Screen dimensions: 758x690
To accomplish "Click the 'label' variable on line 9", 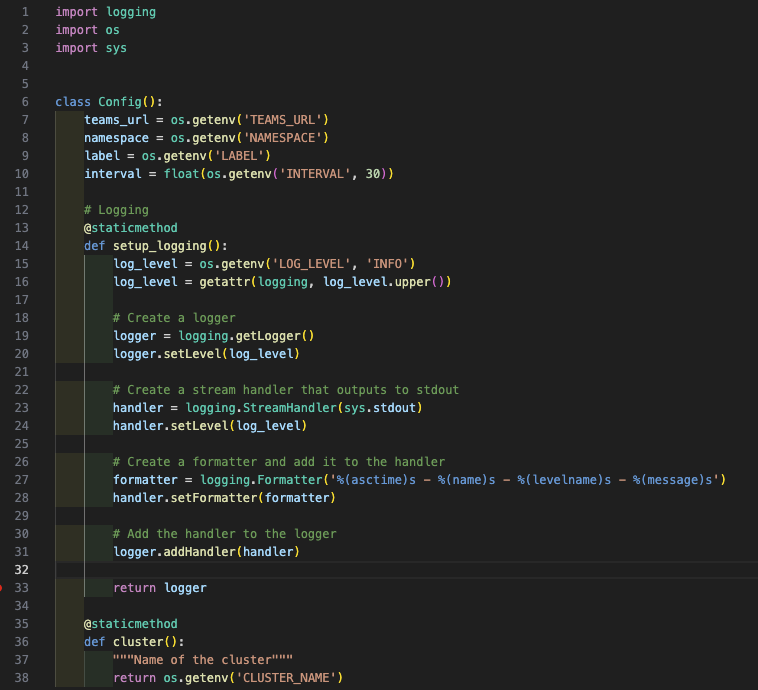I will coord(102,156).
